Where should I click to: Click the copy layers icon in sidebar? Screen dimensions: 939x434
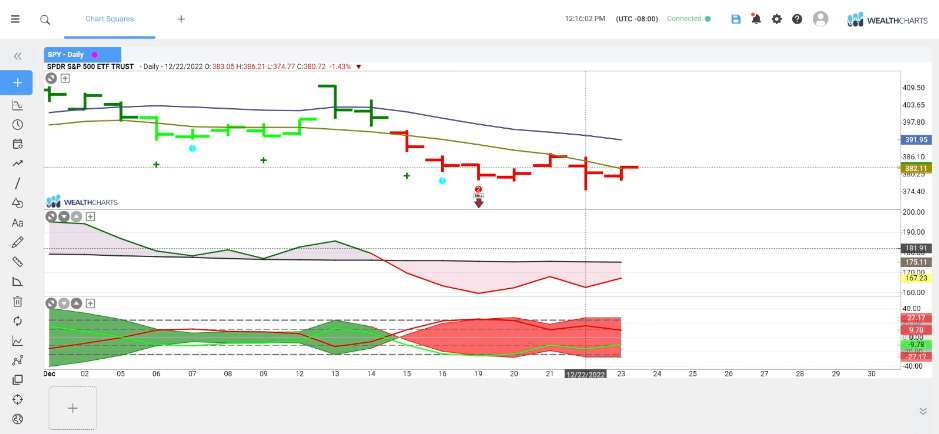(17, 380)
